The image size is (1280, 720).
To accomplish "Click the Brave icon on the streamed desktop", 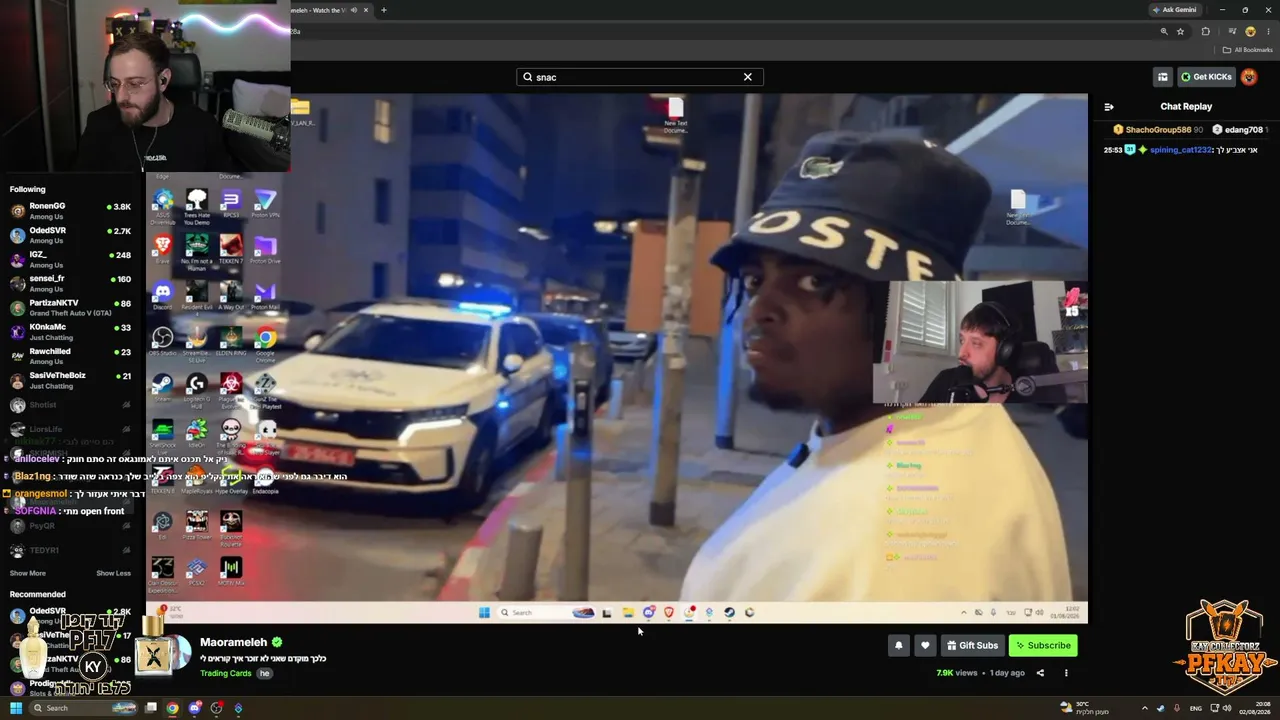I will click(162, 247).
